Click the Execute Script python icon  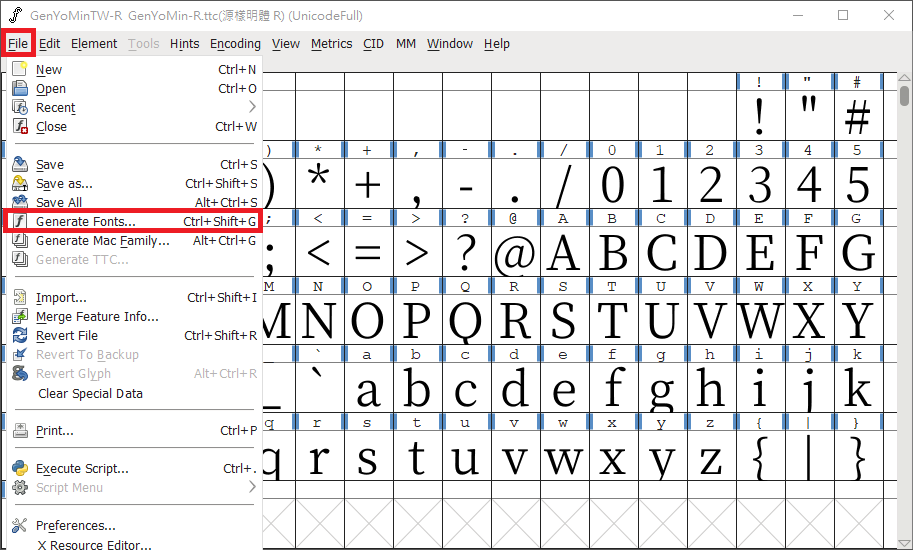(x=20, y=469)
